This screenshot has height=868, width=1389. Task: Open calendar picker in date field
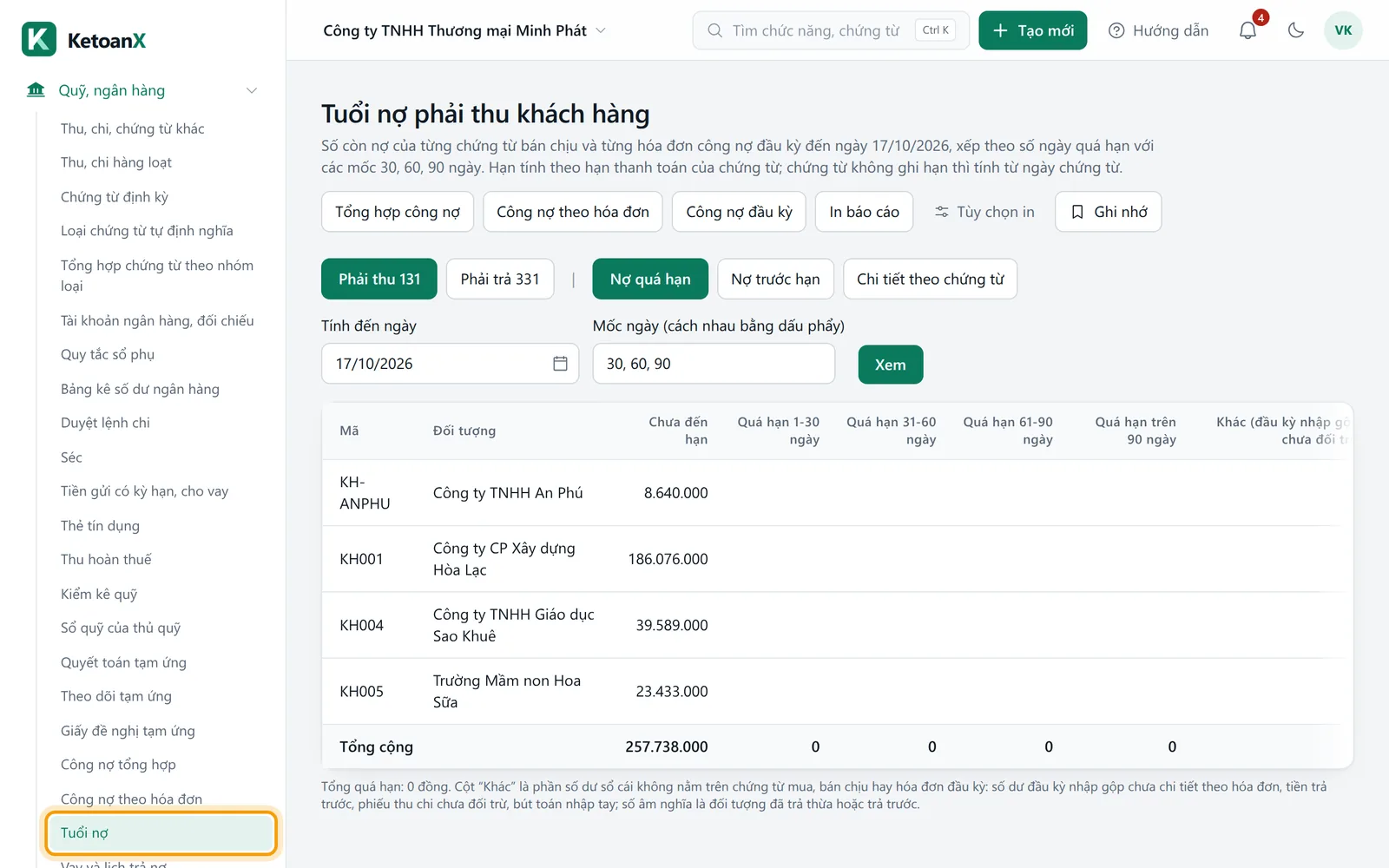point(560,364)
